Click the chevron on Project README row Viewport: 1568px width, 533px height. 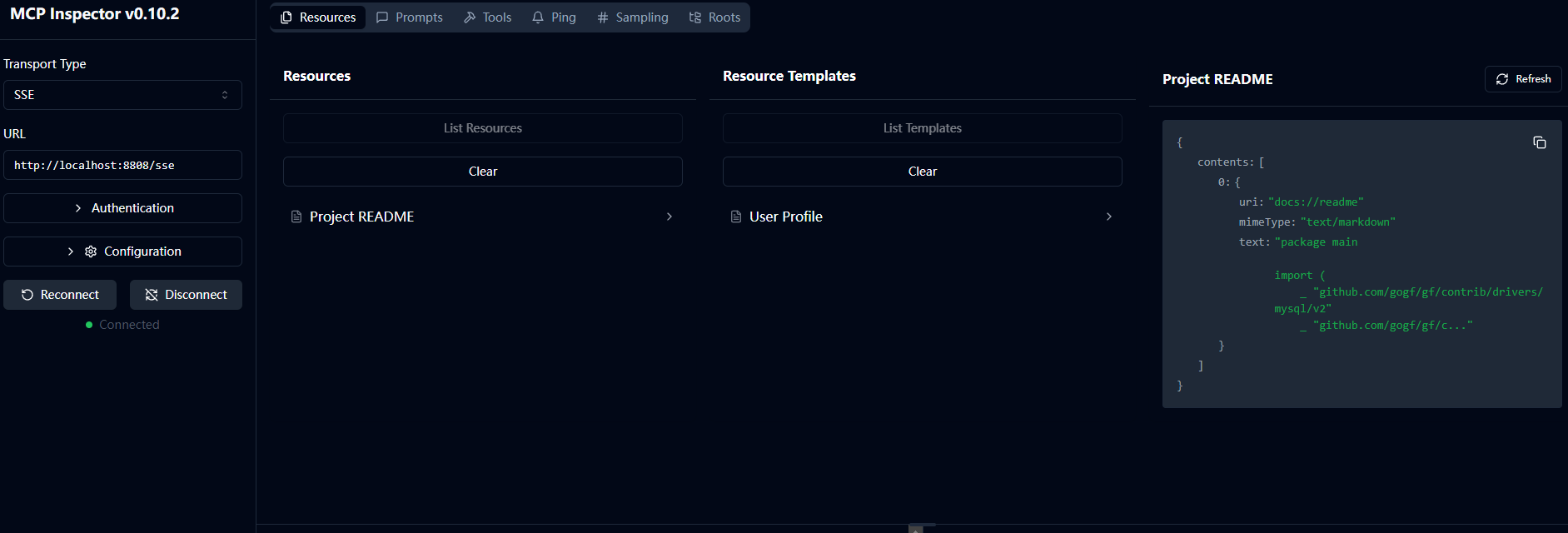tap(670, 217)
